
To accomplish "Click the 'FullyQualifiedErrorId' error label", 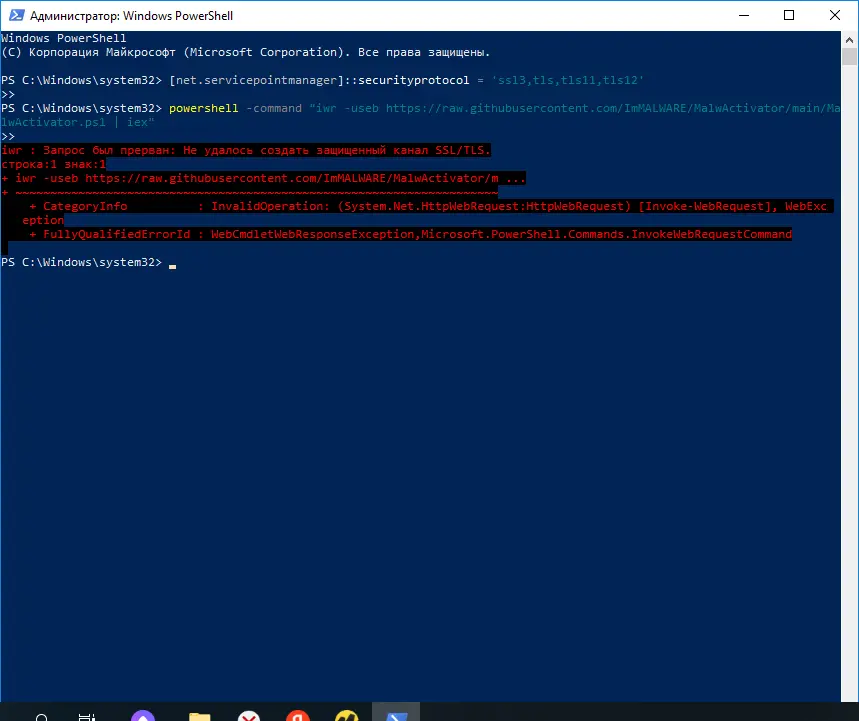I will point(116,234).
